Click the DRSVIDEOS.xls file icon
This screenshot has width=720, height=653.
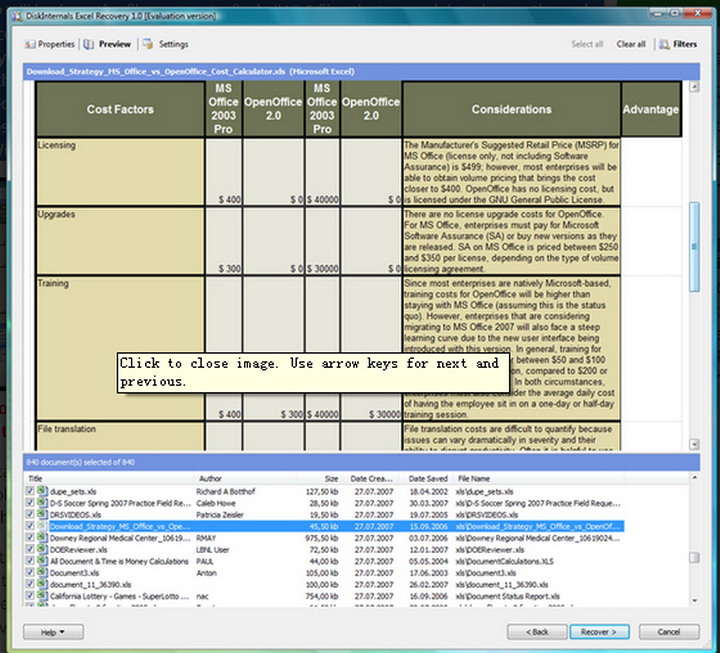(x=43, y=514)
